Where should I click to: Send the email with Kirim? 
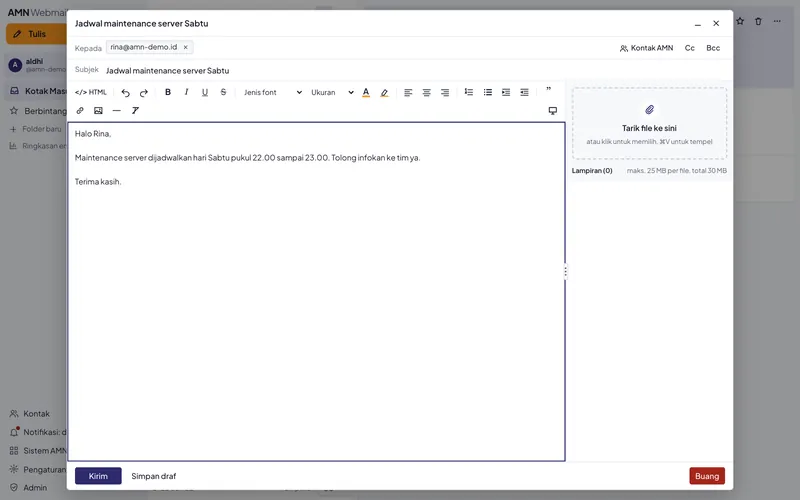98,476
